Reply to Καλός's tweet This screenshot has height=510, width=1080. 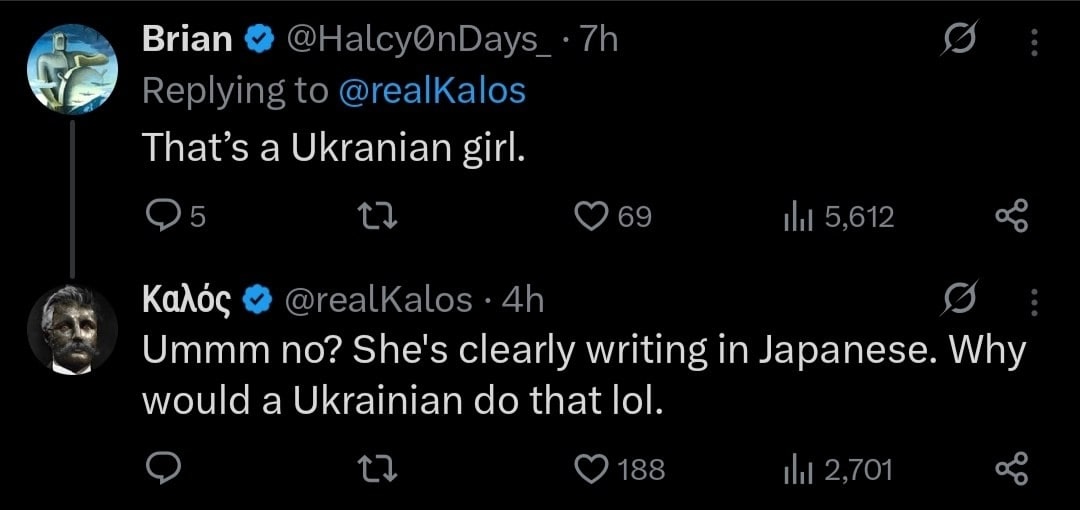[x=163, y=468]
